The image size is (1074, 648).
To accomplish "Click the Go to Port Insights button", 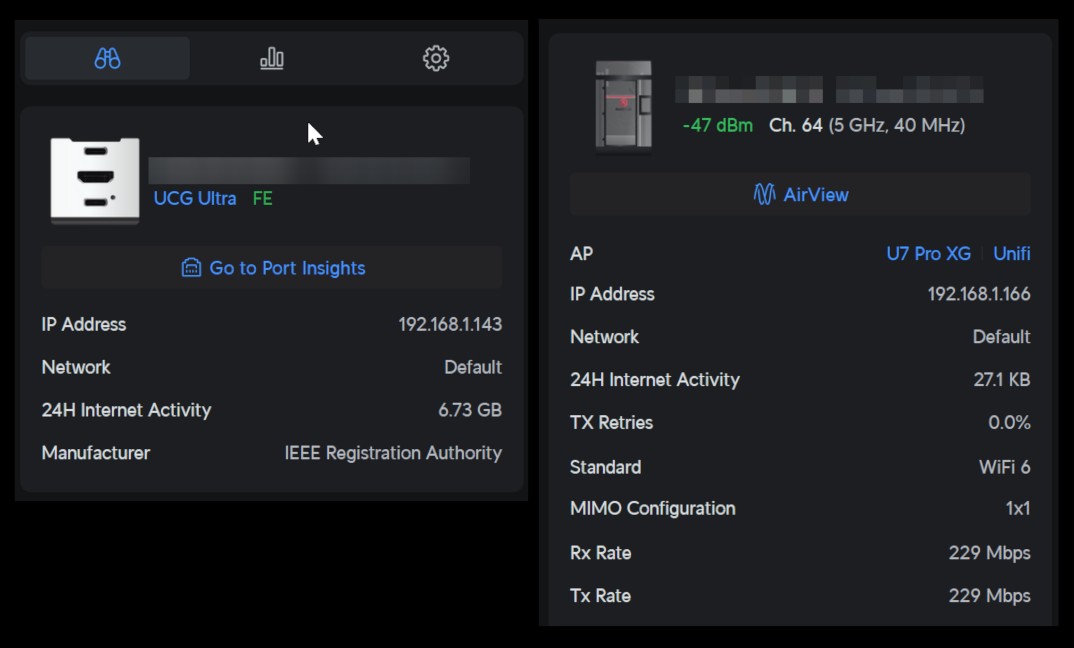I will pos(272,268).
